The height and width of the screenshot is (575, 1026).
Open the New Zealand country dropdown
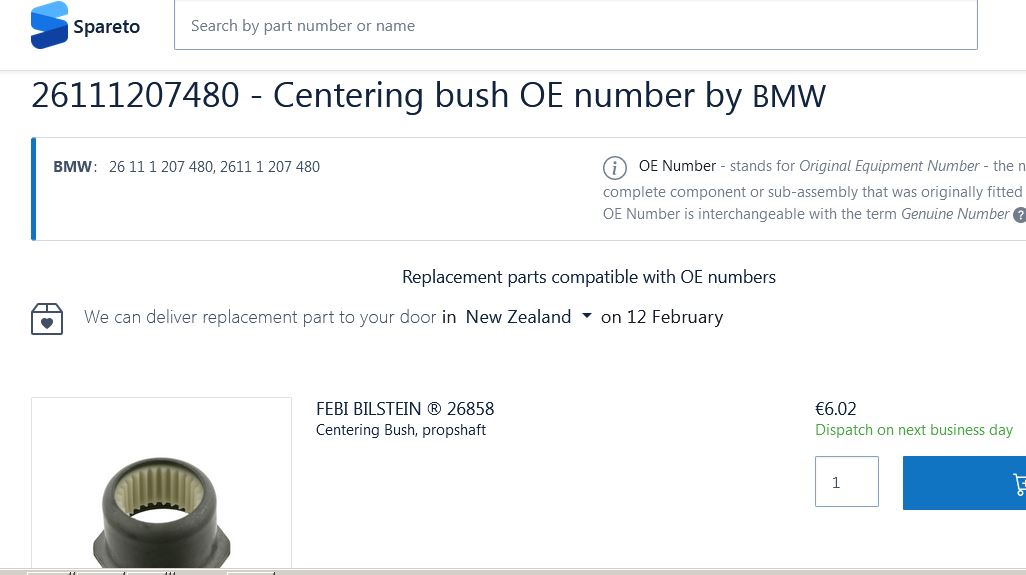tap(528, 317)
